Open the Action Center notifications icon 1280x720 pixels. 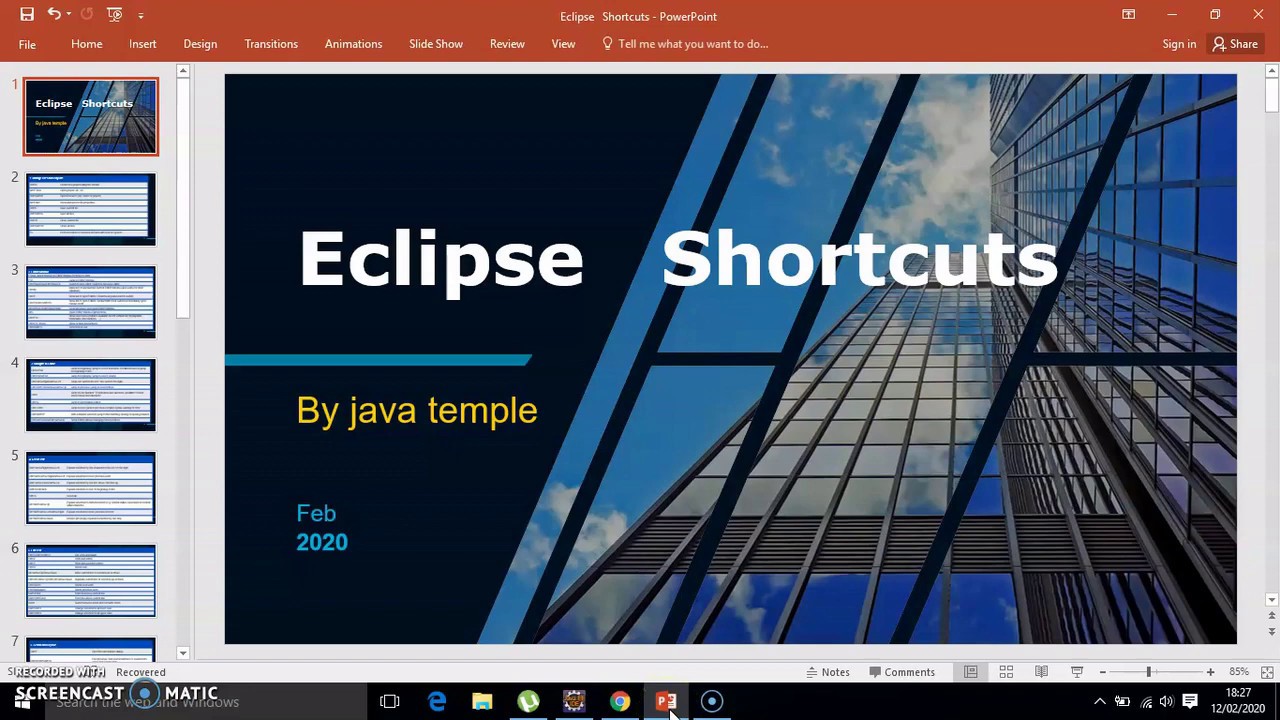click(1190, 702)
